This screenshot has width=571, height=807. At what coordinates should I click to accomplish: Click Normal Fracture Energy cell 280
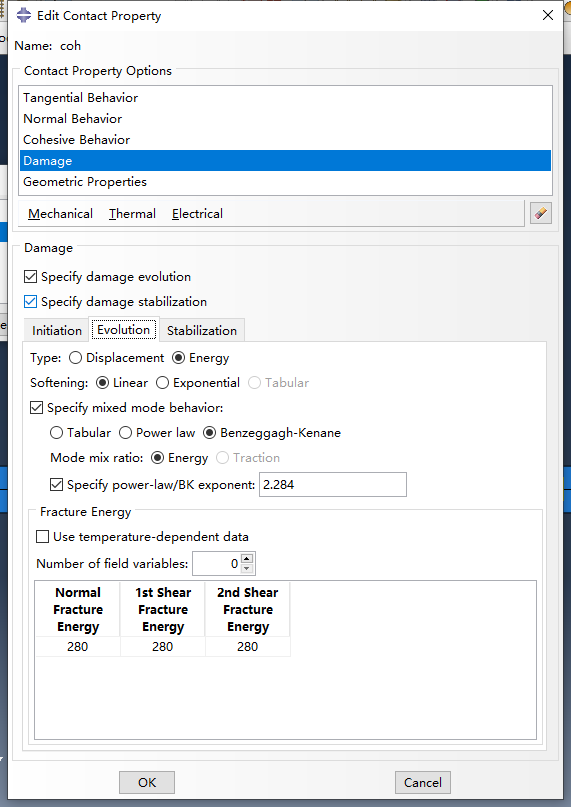pyautogui.click(x=78, y=646)
